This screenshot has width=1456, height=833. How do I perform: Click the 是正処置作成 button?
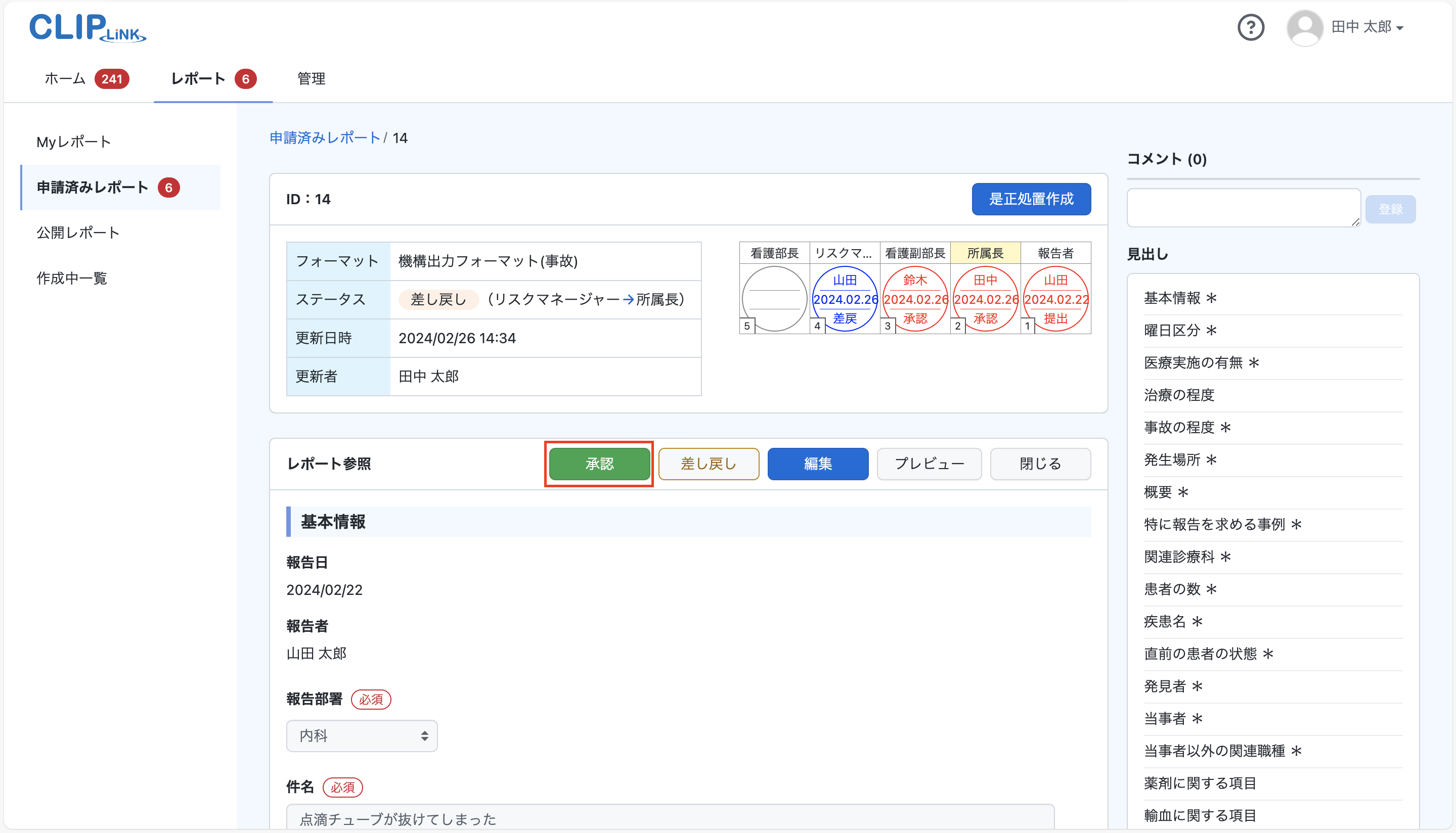tap(1031, 199)
